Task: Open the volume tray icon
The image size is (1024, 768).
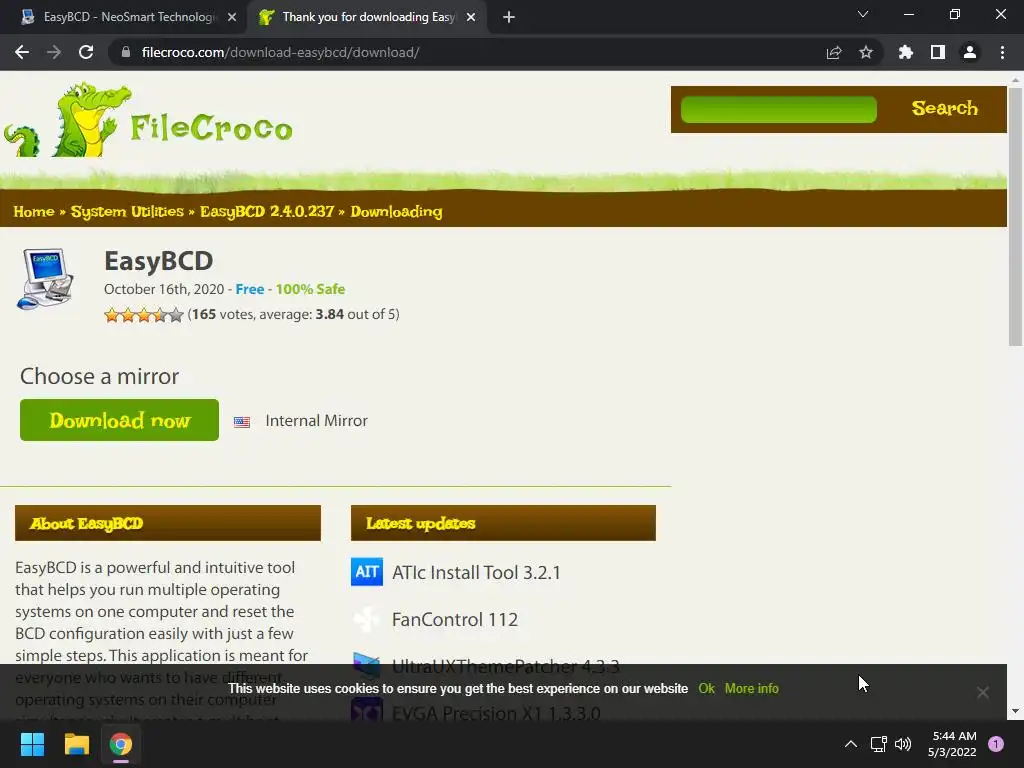Action: 903,744
